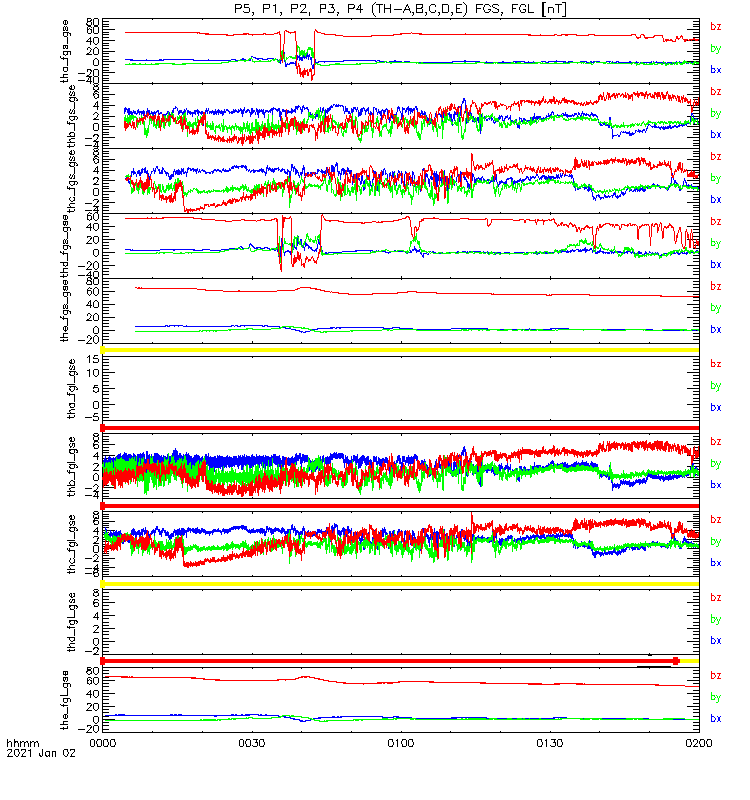Click the bx legend of thb_fgl_gse panel
Viewport: 750px width, 800px height.
pos(716,485)
